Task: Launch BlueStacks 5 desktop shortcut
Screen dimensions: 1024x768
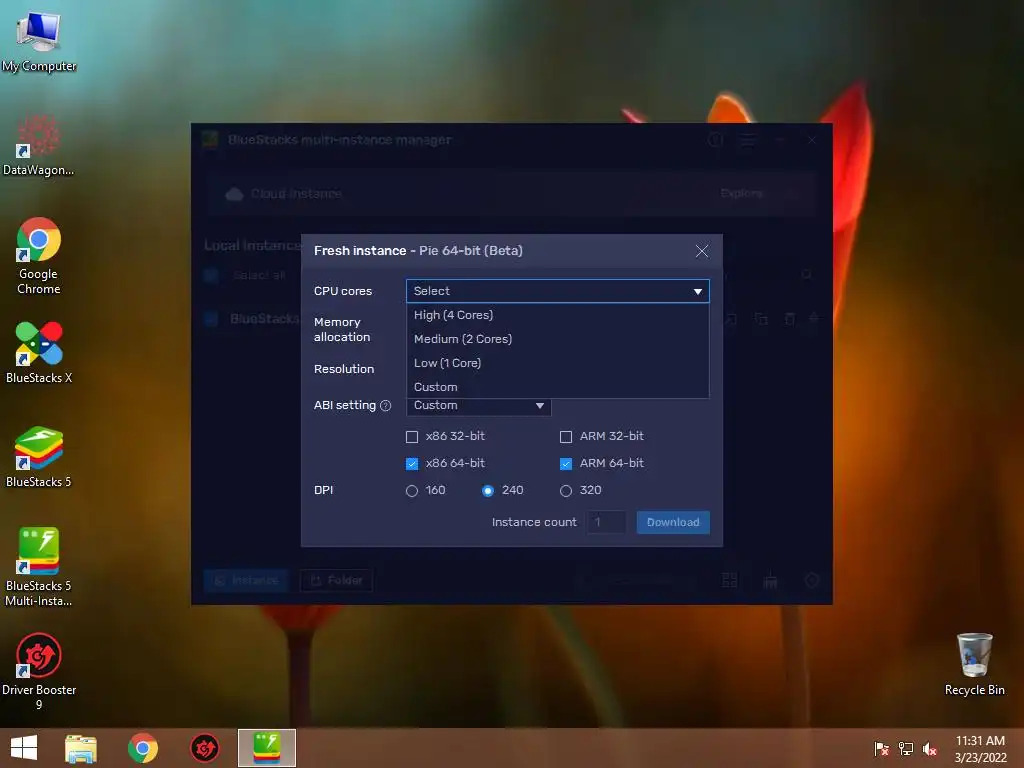Action: coord(39,457)
